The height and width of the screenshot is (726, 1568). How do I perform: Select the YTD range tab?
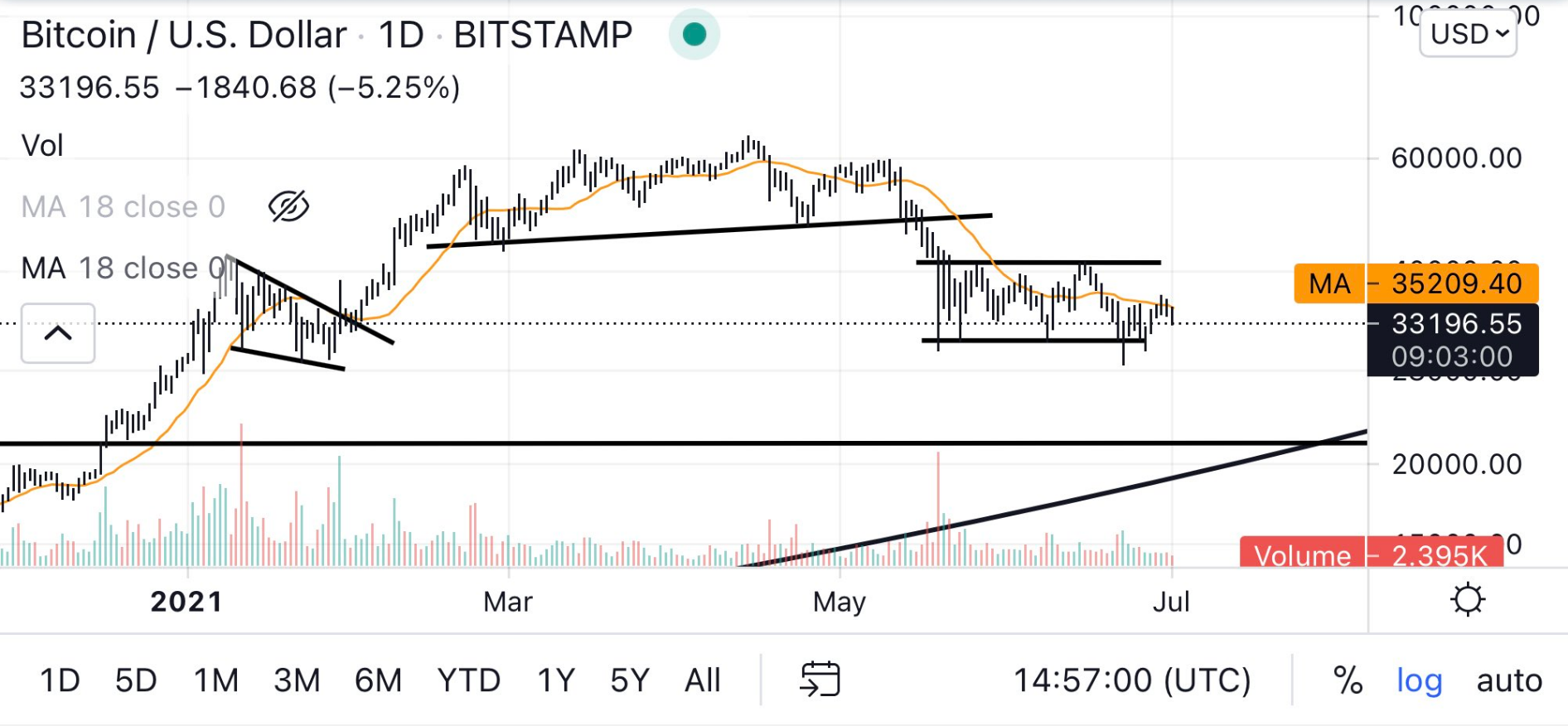click(469, 680)
